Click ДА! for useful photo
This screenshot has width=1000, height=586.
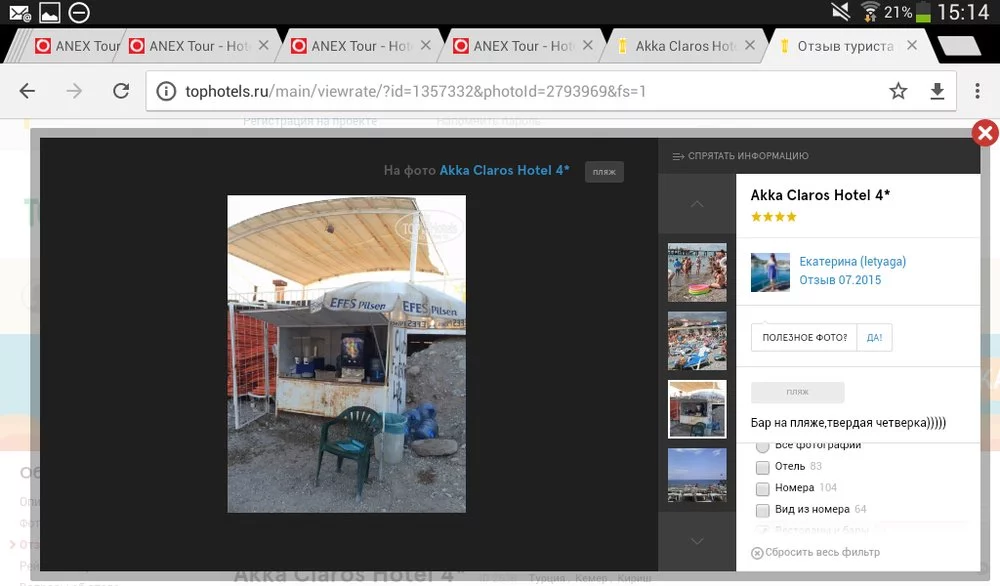coord(874,337)
